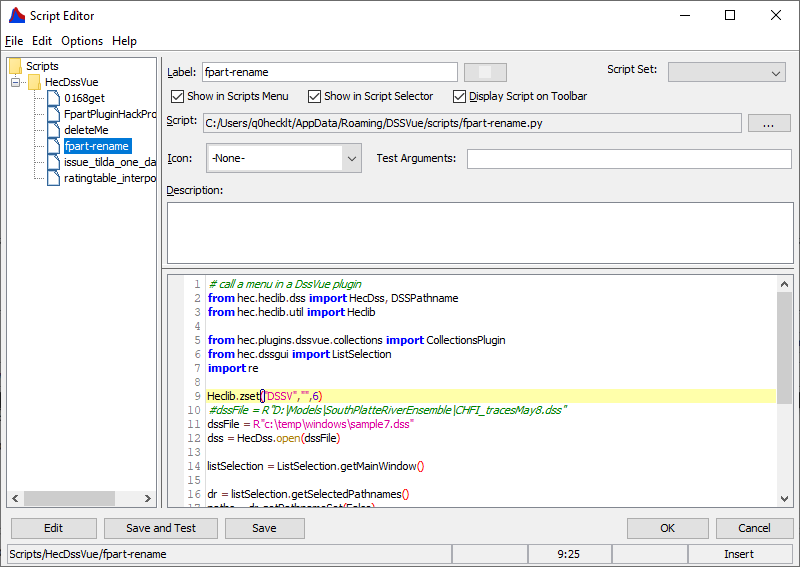Click the deleteMe script file icon

coord(53,130)
